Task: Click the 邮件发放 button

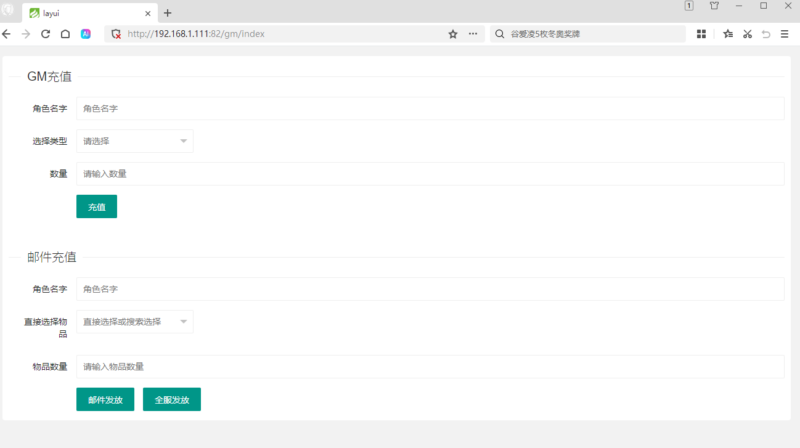Action: (x=105, y=399)
